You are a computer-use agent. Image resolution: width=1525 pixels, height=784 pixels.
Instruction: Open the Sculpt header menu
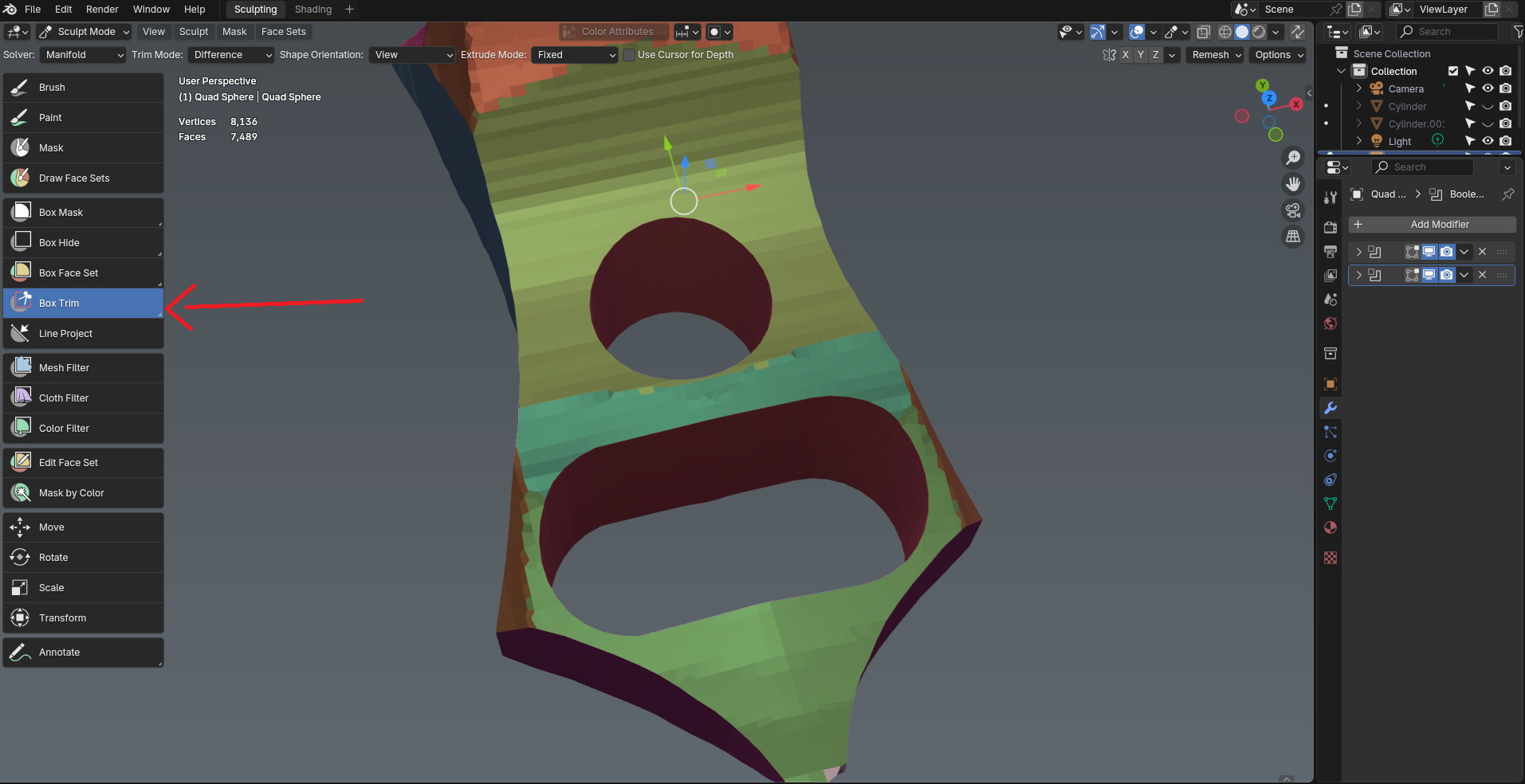point(194,32)
